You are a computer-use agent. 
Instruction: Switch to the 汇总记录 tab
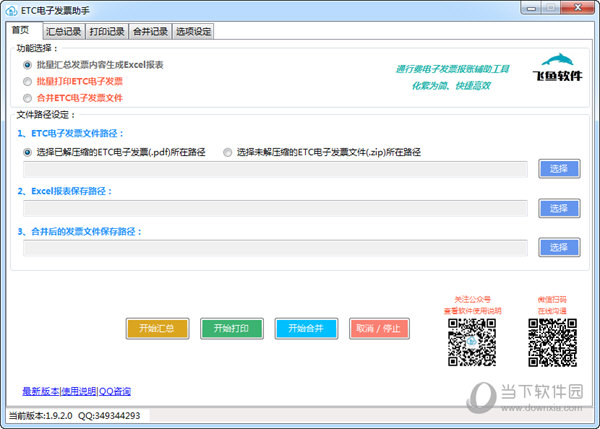pos(62,31)
